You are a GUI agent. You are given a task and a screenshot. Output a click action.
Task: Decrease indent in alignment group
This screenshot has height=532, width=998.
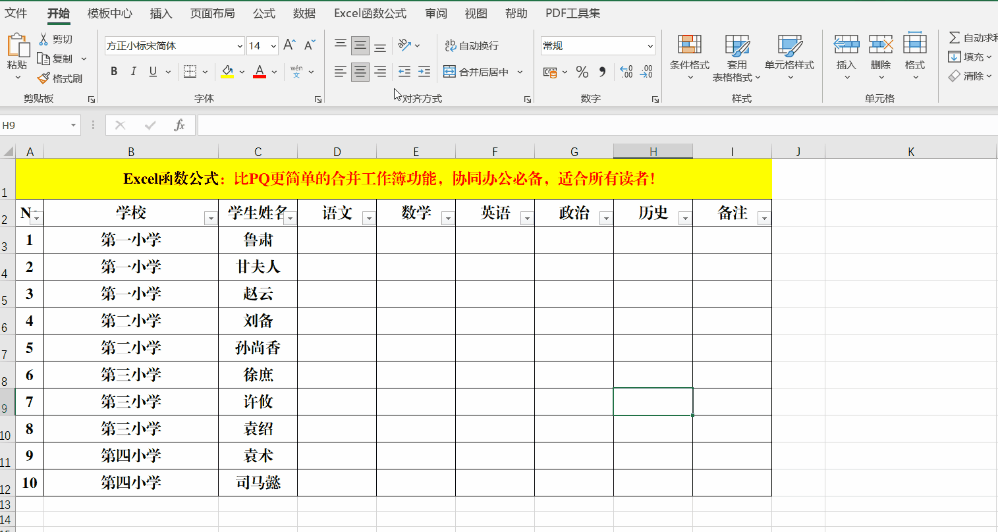click(404, 71)
